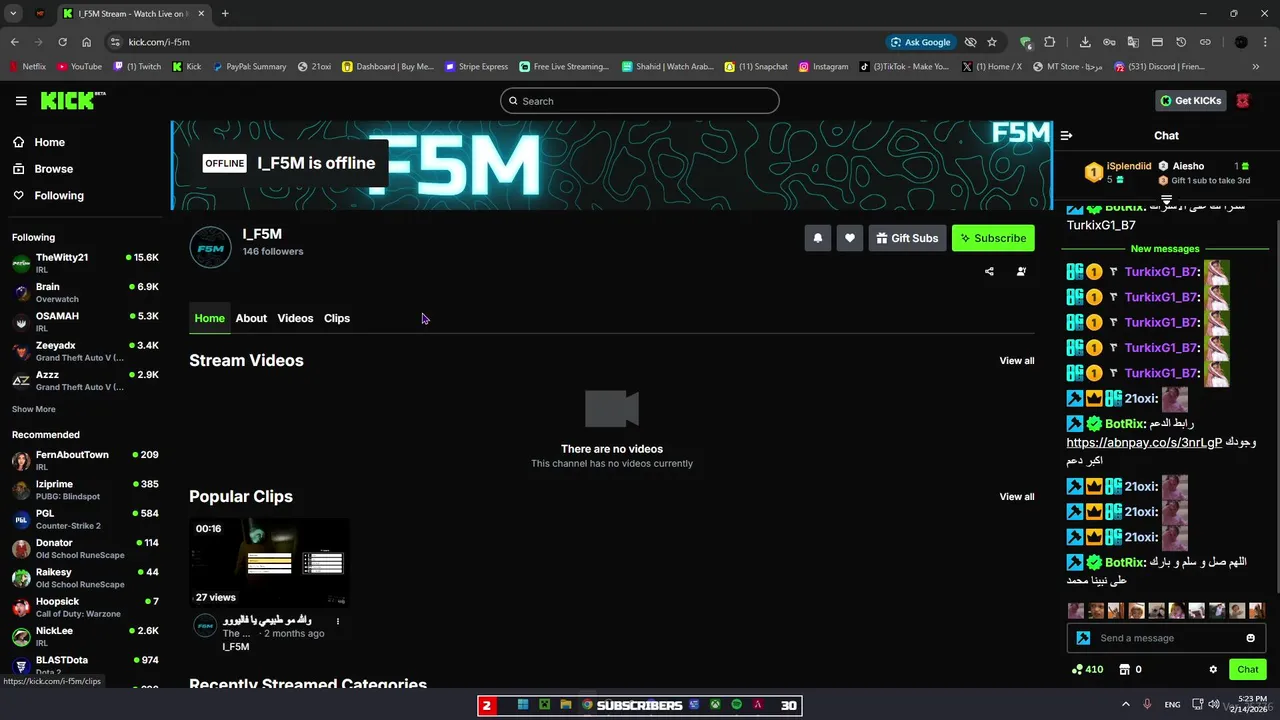This screenshot has width=1280, height=720.
Task: Click the heart follow icon
Action: [x=850, y=238]
